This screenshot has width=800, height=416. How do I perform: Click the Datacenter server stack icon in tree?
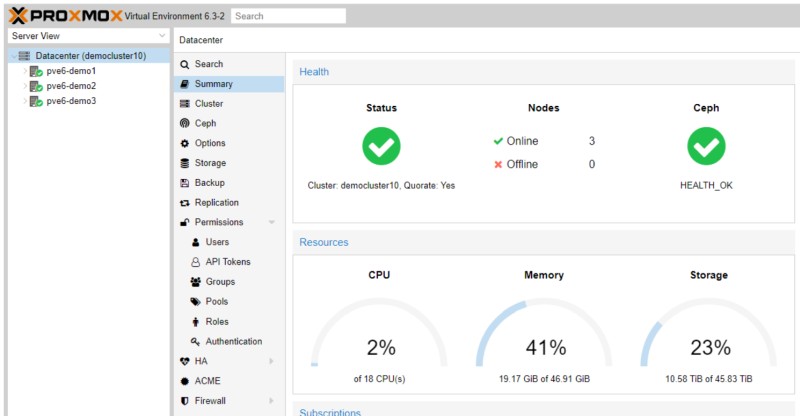24,56
